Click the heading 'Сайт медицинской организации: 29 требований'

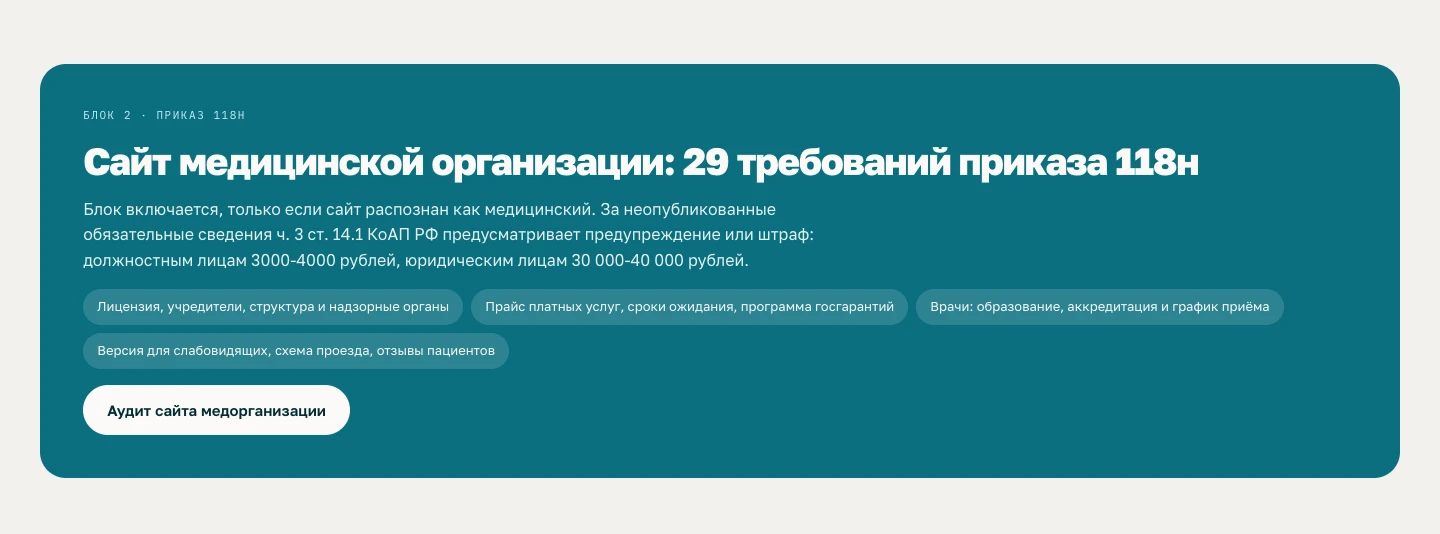click(640, 163)
